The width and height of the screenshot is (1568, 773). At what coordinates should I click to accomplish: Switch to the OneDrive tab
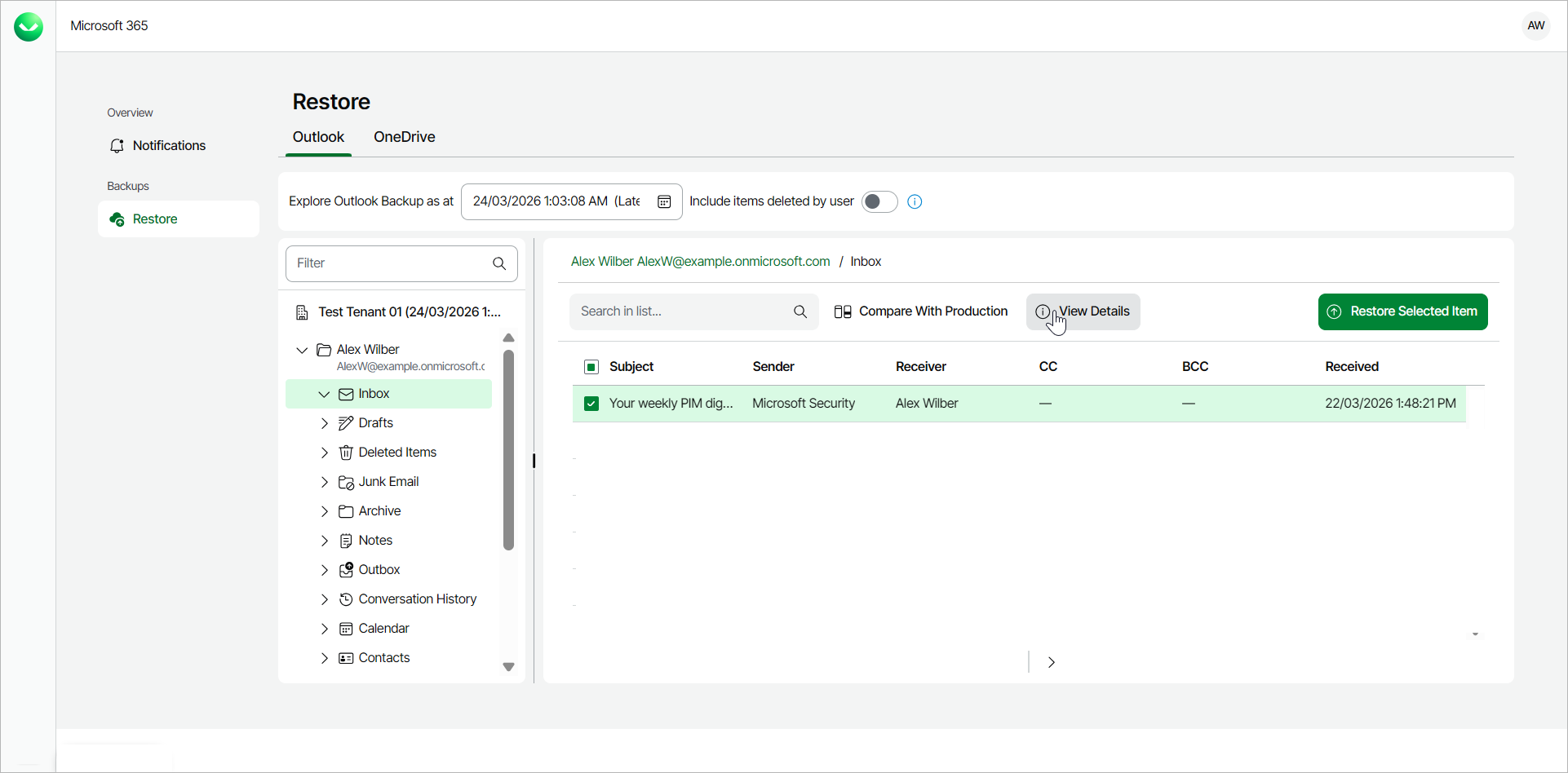404,137
